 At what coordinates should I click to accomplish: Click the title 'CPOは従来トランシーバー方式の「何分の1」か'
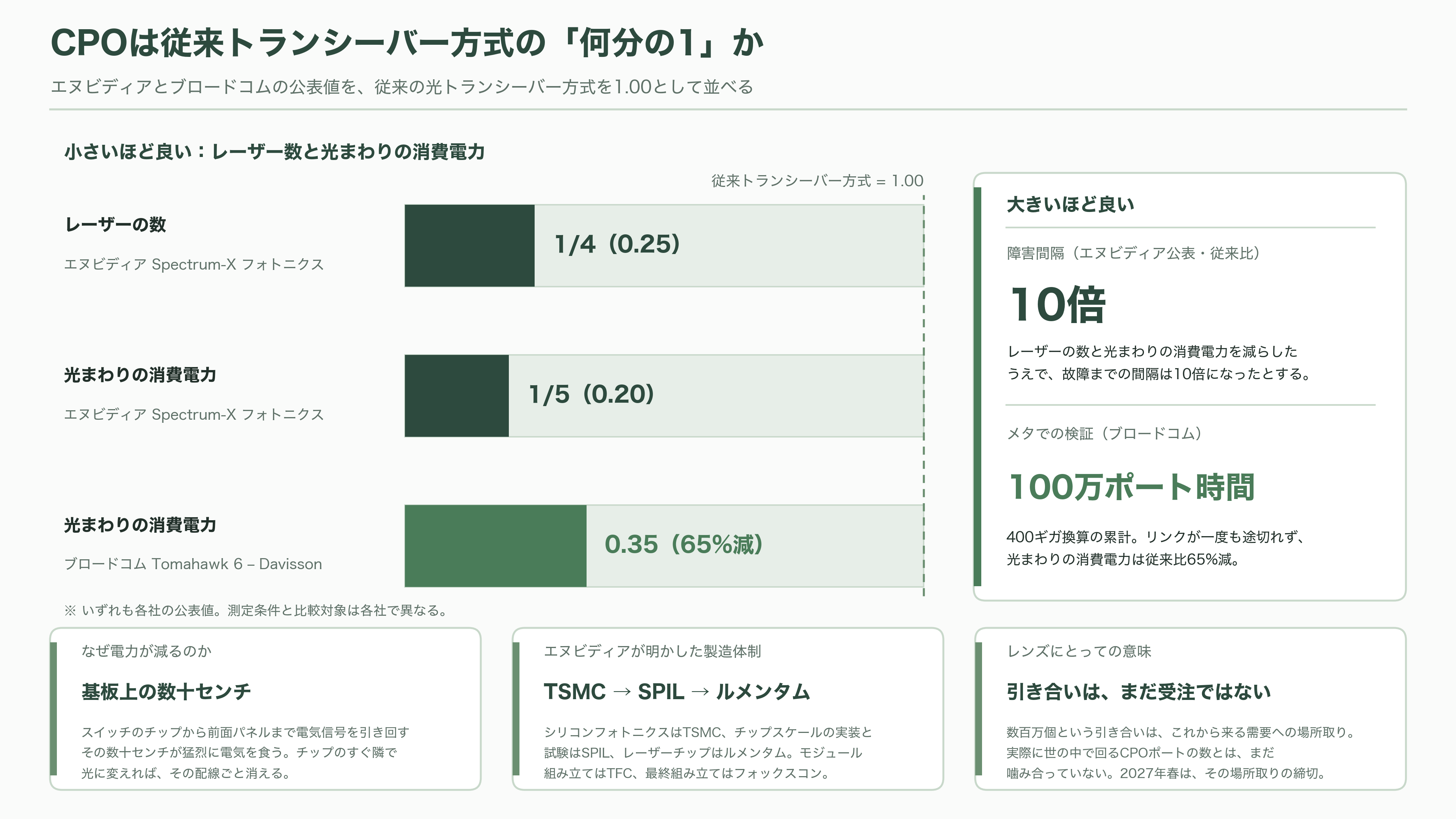(407, 43)
